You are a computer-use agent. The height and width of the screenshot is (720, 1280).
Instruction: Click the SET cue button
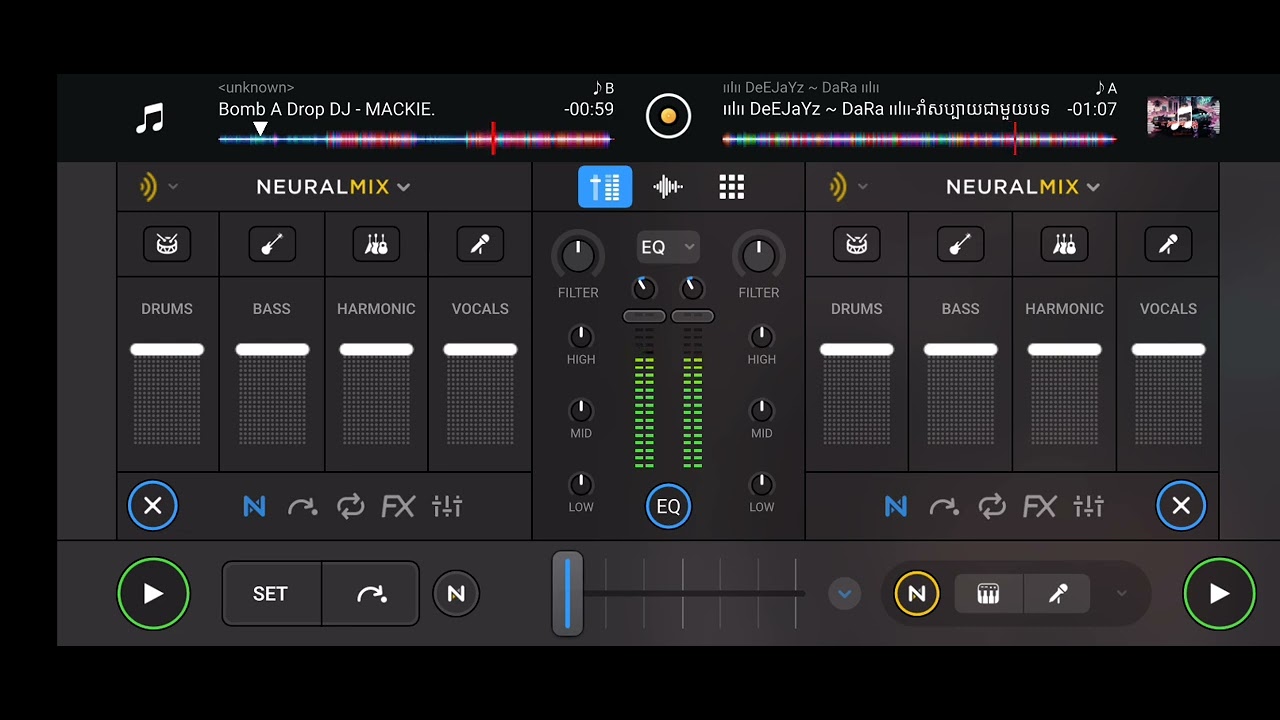(271, 594)
